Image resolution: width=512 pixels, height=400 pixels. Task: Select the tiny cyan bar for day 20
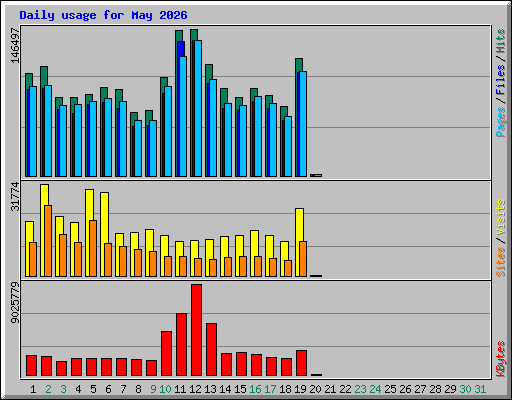[x=318, y=175]
